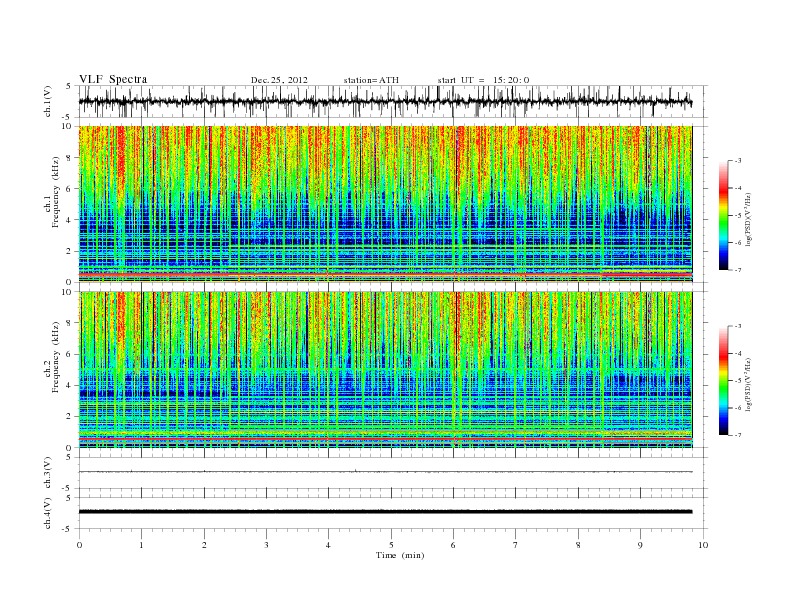
Task: Click the "VLF Spectra" plot title
Action: pos(113,79)
